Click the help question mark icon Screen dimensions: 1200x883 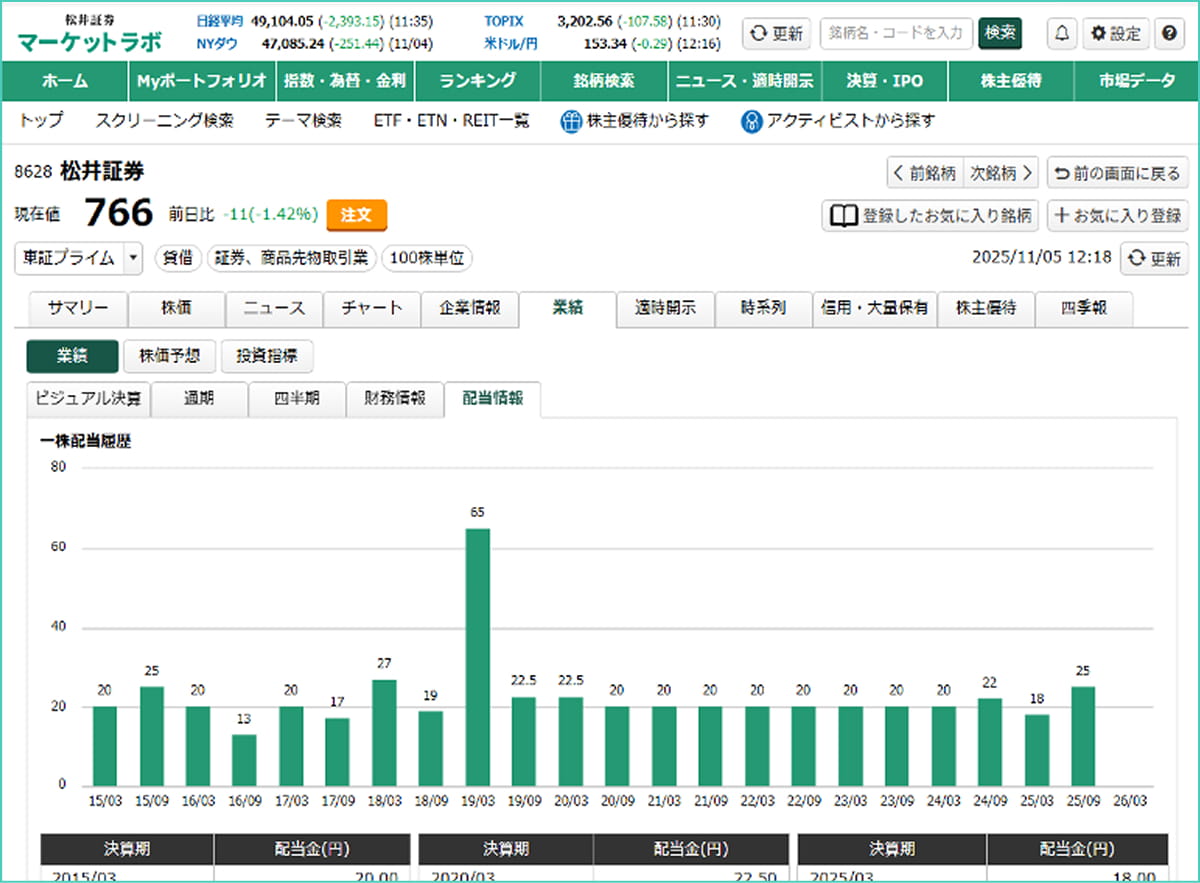tap(1168, 33)
